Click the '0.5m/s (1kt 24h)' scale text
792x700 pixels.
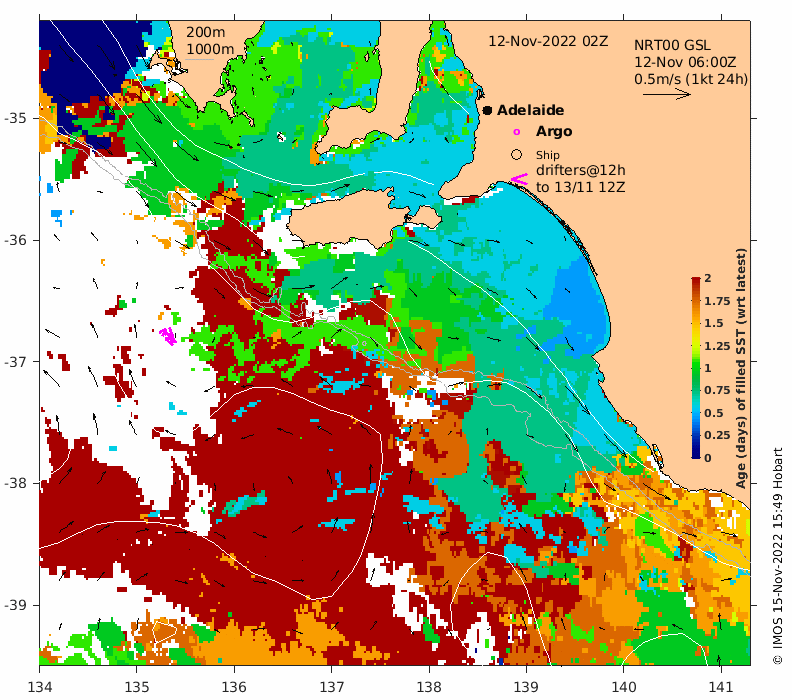pyautogui.click(x=691, y=79)
